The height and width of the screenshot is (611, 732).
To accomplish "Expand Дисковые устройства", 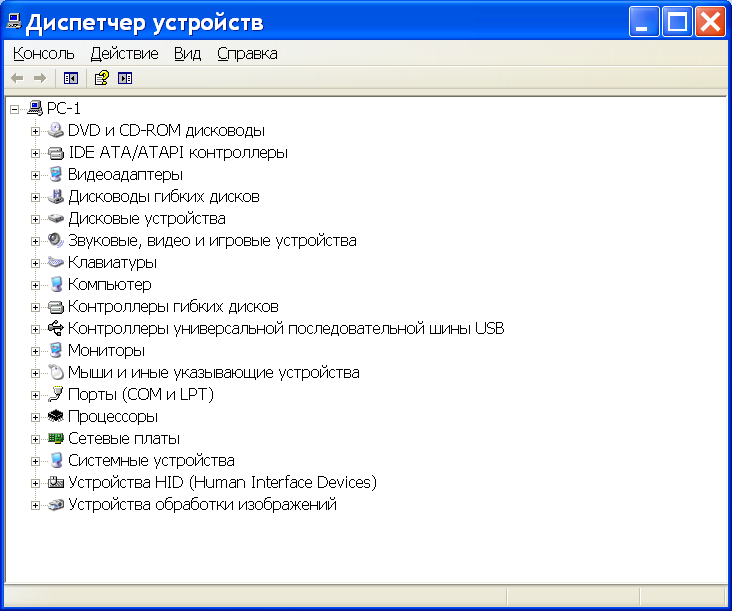I will (x=35, y=219).
